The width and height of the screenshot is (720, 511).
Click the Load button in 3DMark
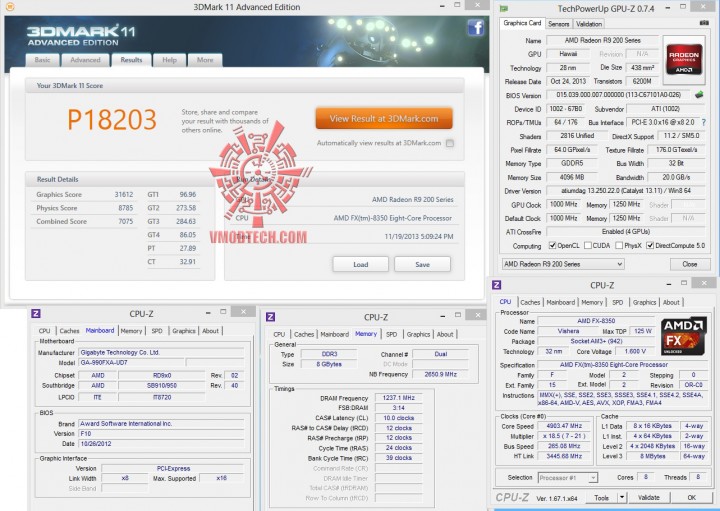360,264
